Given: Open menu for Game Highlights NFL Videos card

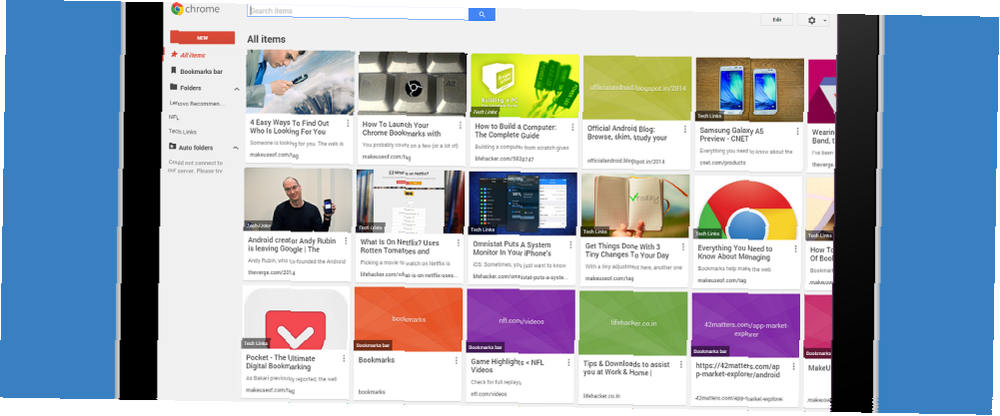Looking at the screenshot, I should 569,362.
